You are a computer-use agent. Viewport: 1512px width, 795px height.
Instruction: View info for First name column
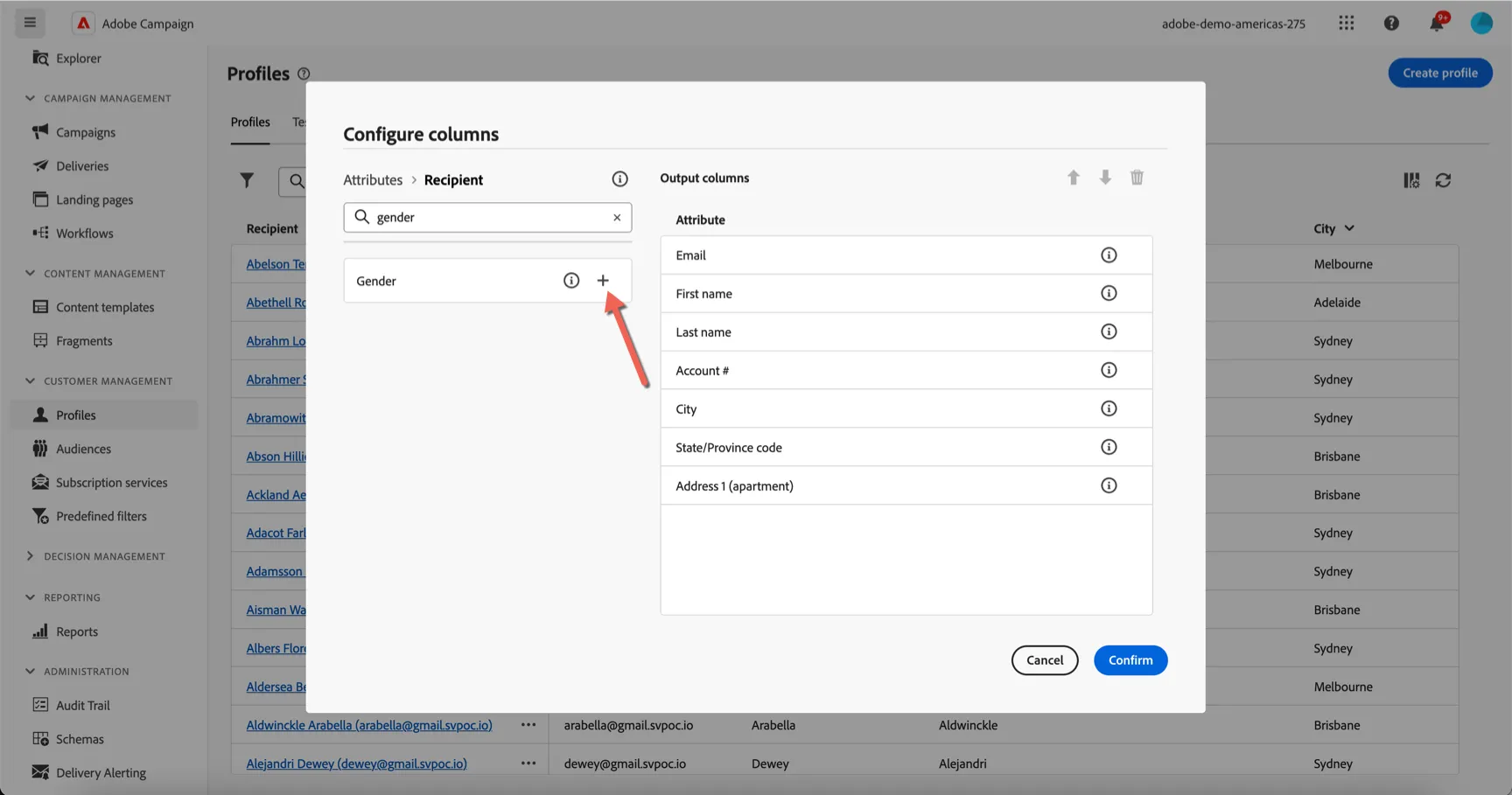(1109, 294)
